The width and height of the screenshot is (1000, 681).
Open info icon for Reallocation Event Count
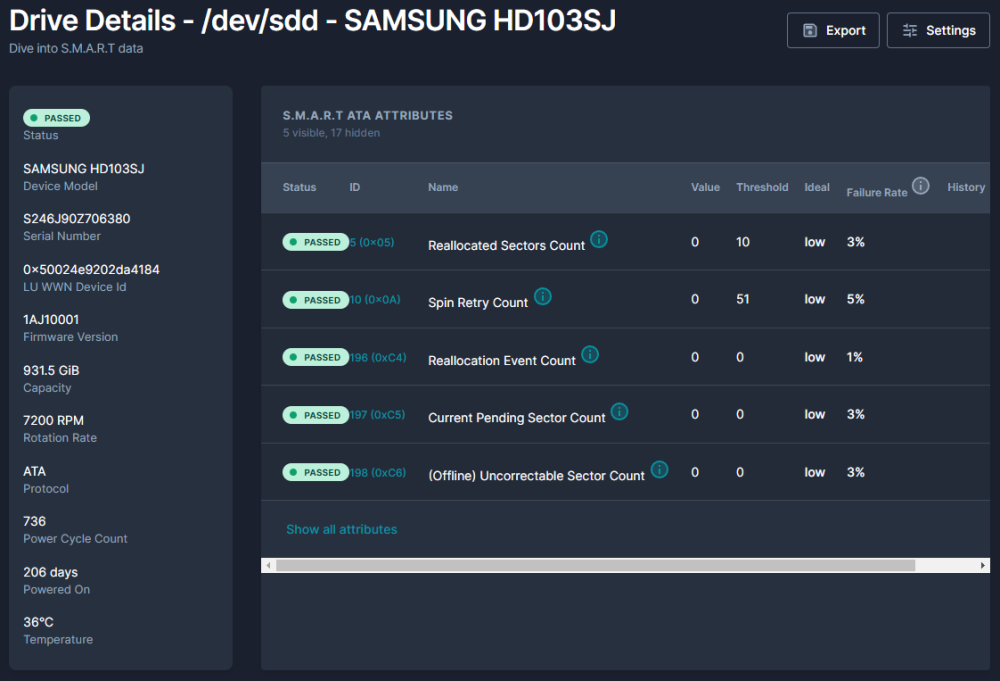(590, 355)
